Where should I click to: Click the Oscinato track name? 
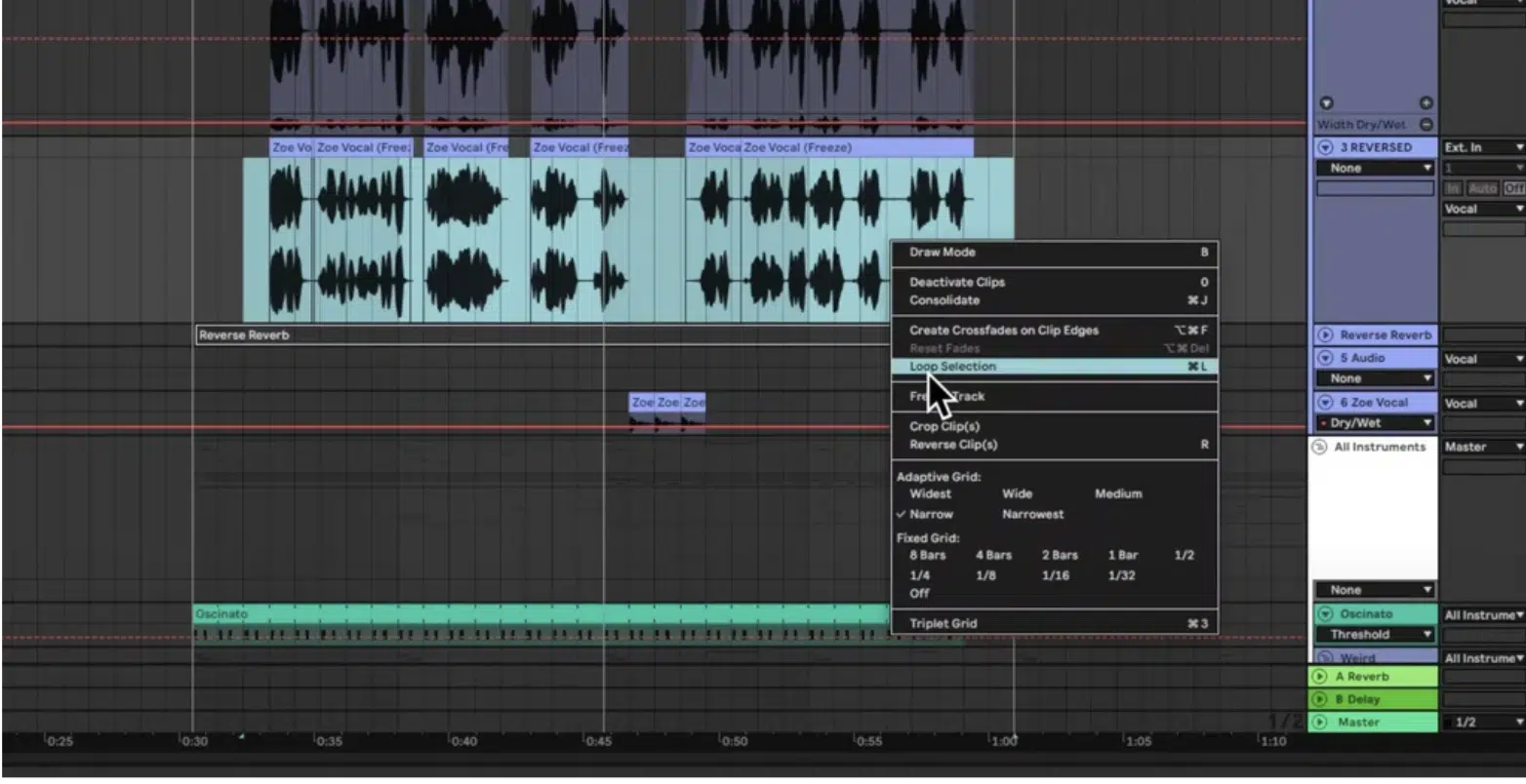[x=1366, y=614]
